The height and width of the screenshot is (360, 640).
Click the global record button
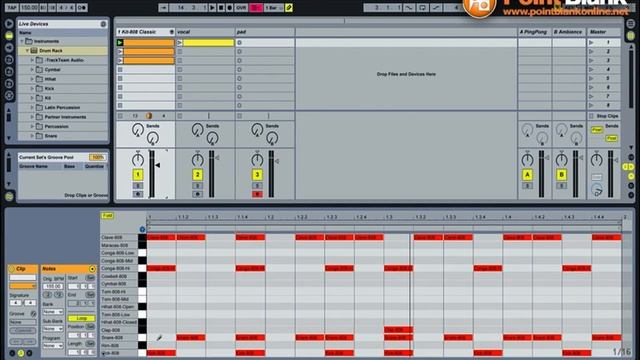[229, 7]
